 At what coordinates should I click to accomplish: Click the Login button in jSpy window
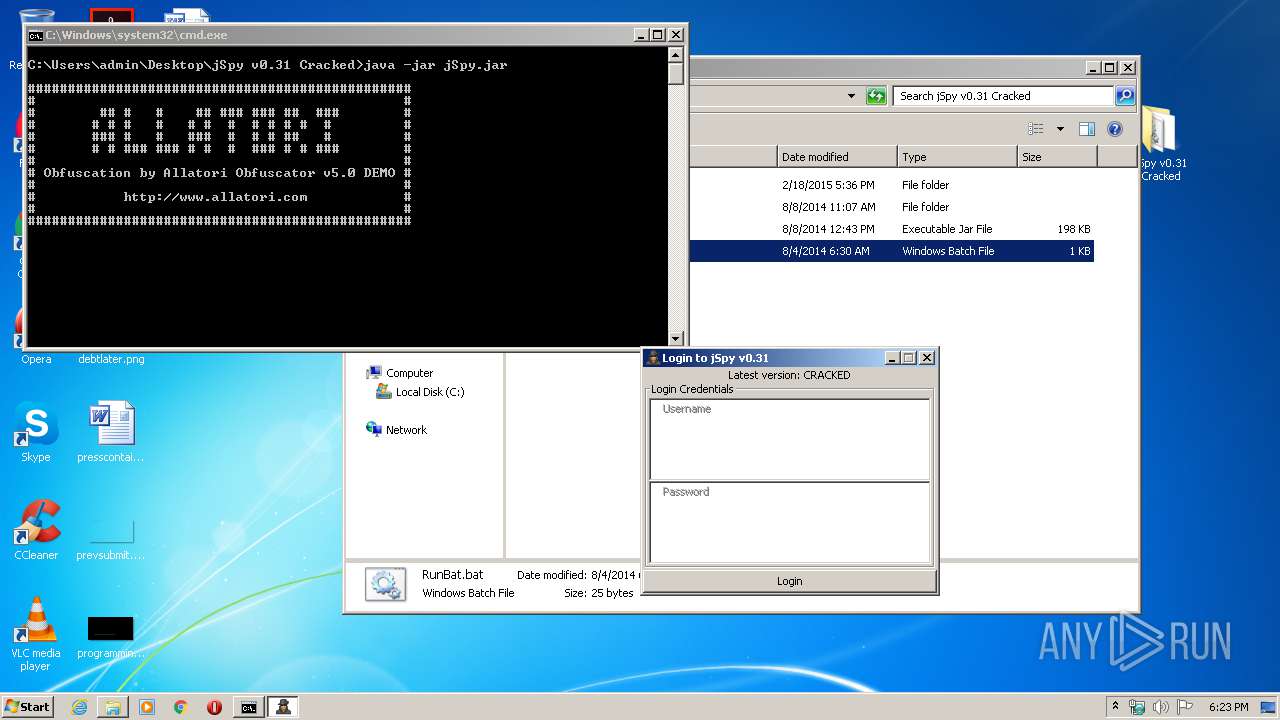click(790, 581)
